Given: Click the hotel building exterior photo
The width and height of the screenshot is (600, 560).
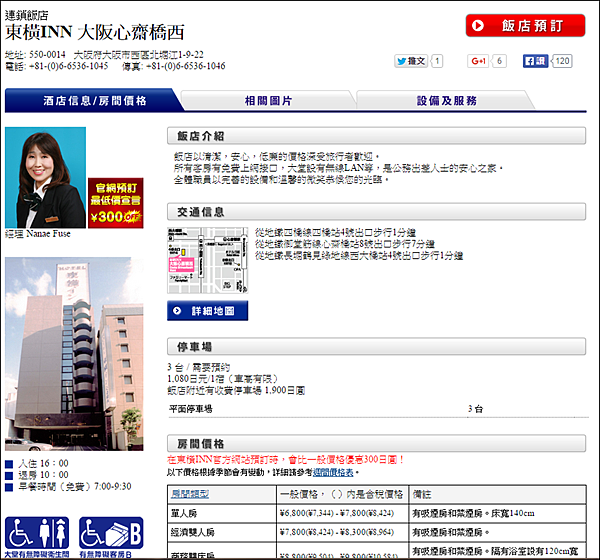Looking at the screenshot, I should pyautogui.click(x=74, y=354).
